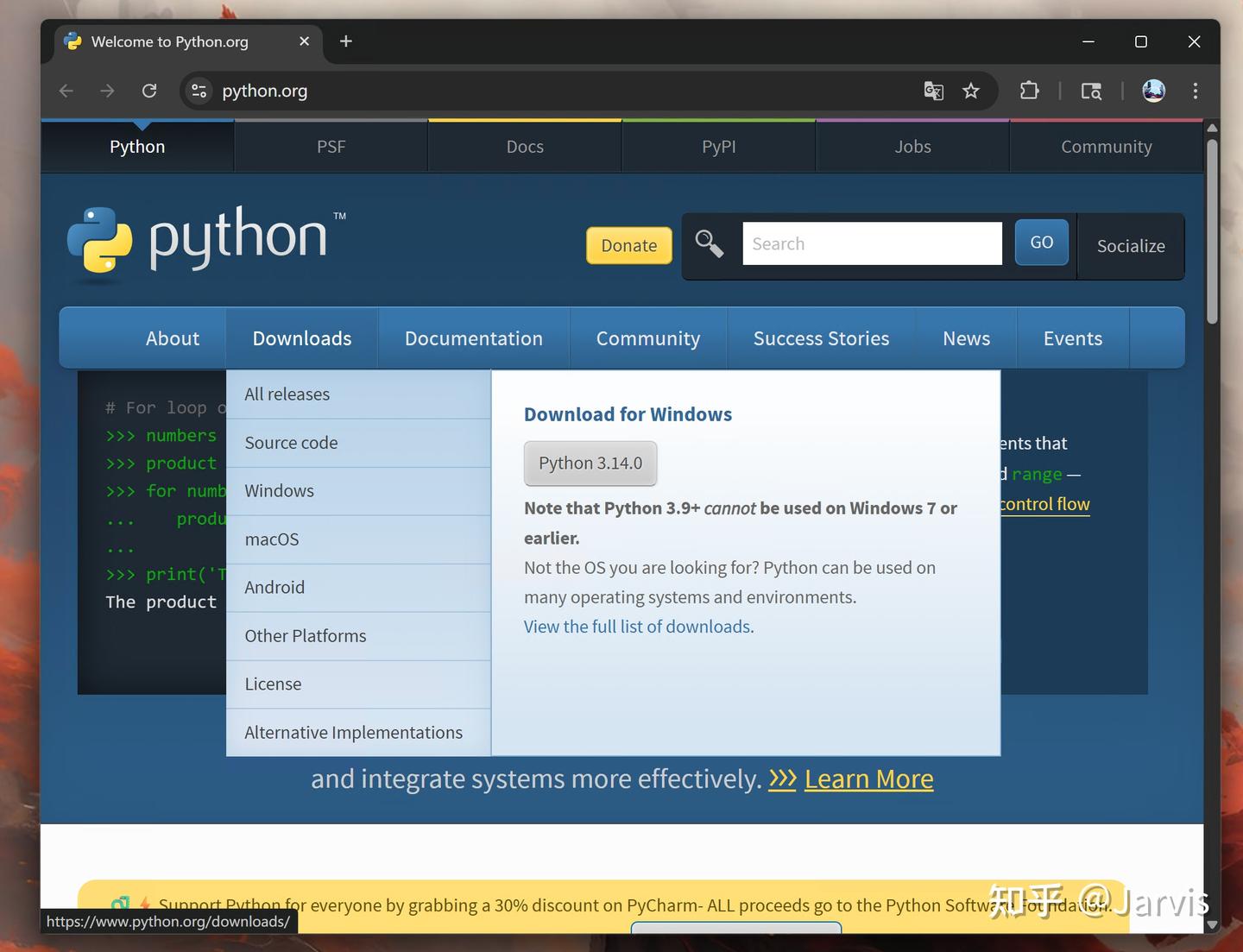Open the Success Stories menu

pyautogui.click(x=821, y=338)
